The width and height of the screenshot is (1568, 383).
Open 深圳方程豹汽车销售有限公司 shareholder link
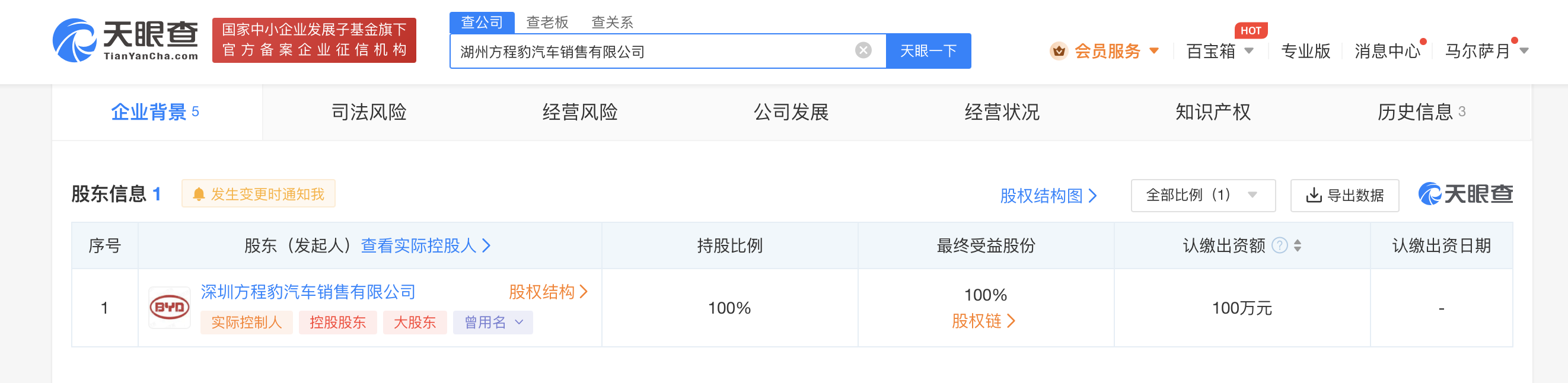point(308,292)
